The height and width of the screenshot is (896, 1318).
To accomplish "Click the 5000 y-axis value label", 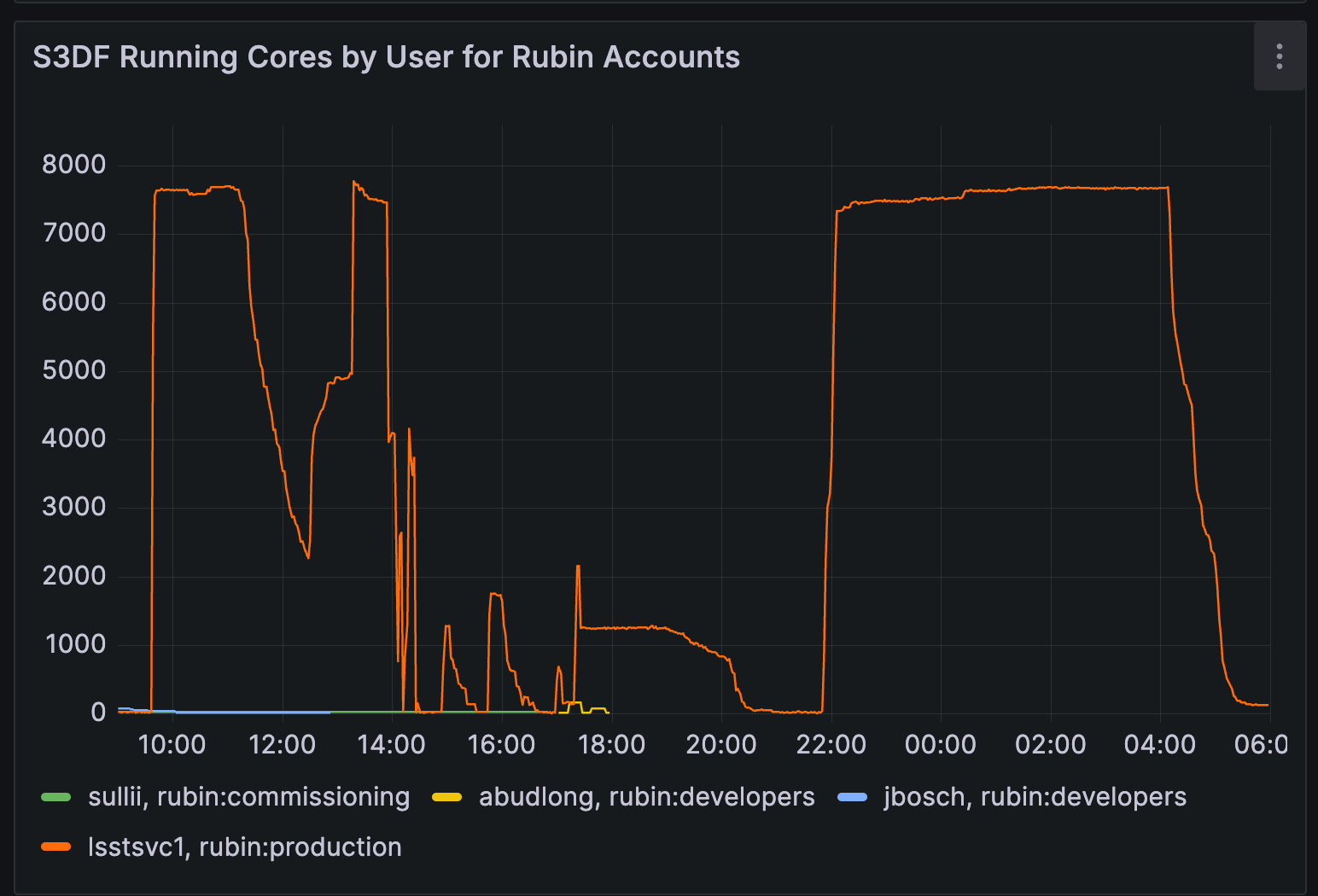I will tap(74, 370).
